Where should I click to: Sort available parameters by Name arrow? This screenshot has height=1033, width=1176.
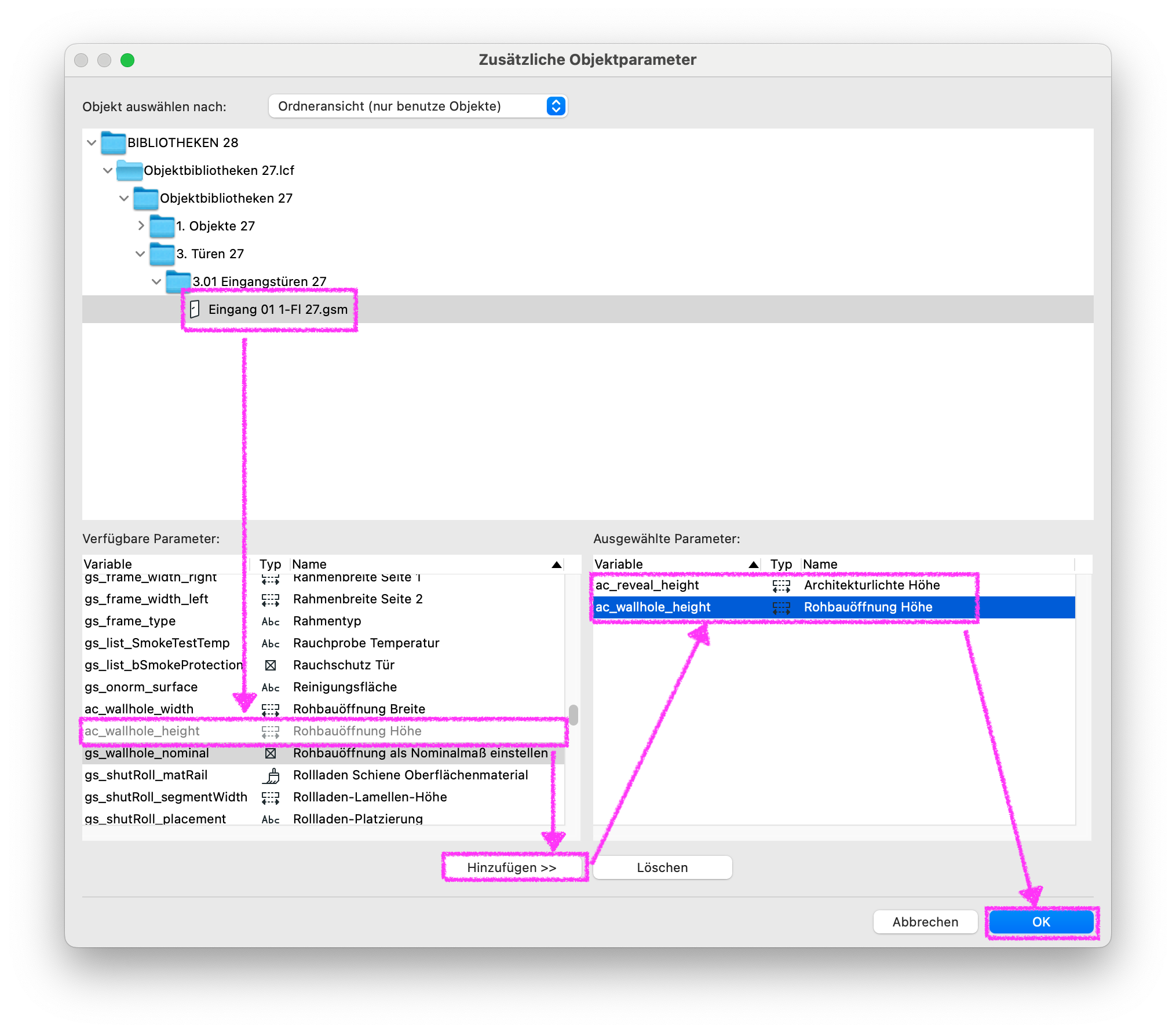(557, 565)
